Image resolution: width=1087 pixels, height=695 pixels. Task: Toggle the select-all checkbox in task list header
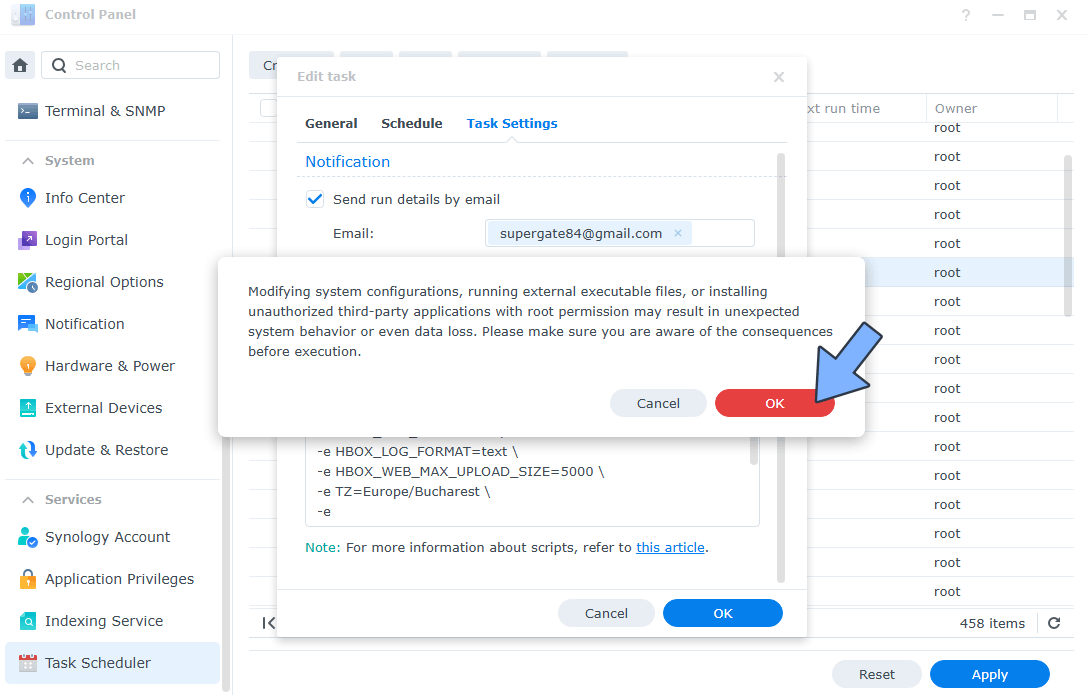click(x=268, y=108)
